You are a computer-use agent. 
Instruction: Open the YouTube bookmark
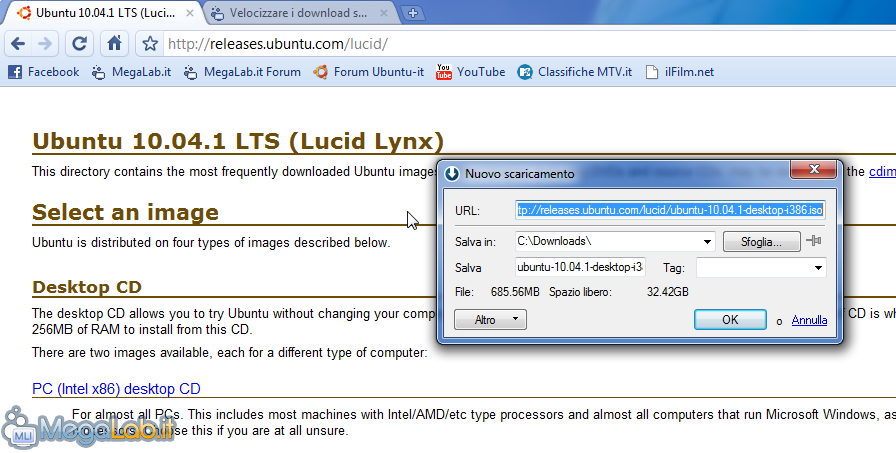pos(470,72)
